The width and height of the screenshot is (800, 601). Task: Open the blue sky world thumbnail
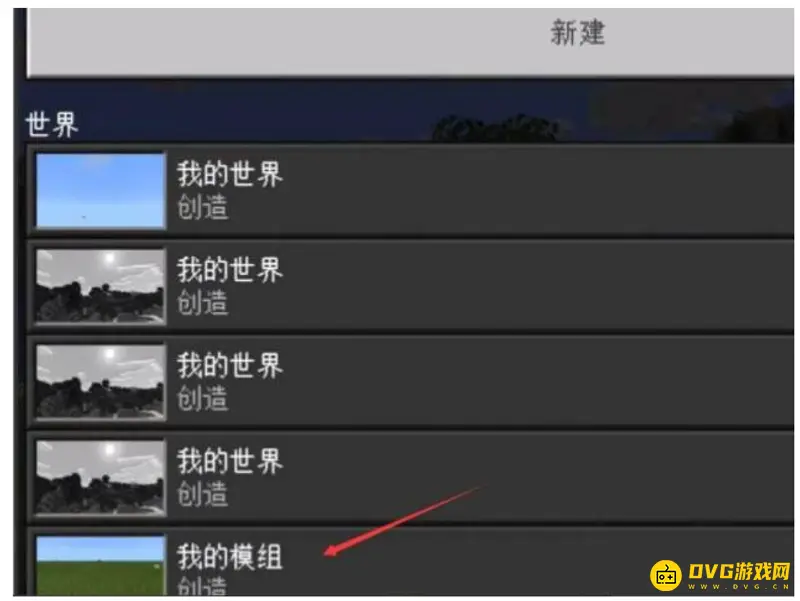click(101, 191)
